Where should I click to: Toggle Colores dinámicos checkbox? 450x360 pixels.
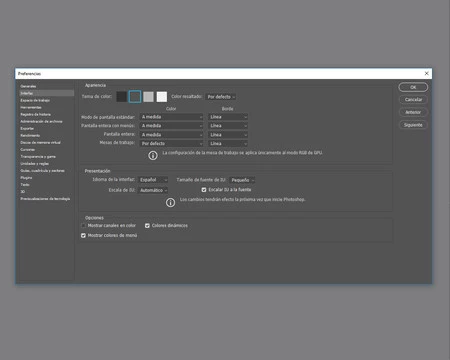[x=147, y=226]
